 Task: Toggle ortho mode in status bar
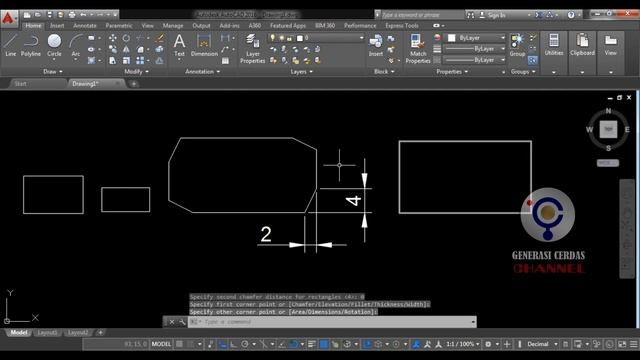coord(233,344)
